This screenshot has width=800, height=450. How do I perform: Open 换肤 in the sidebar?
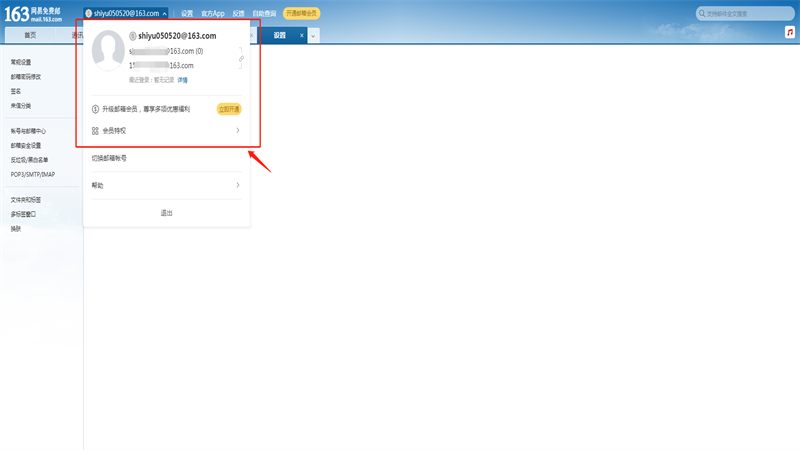point(16,229)
